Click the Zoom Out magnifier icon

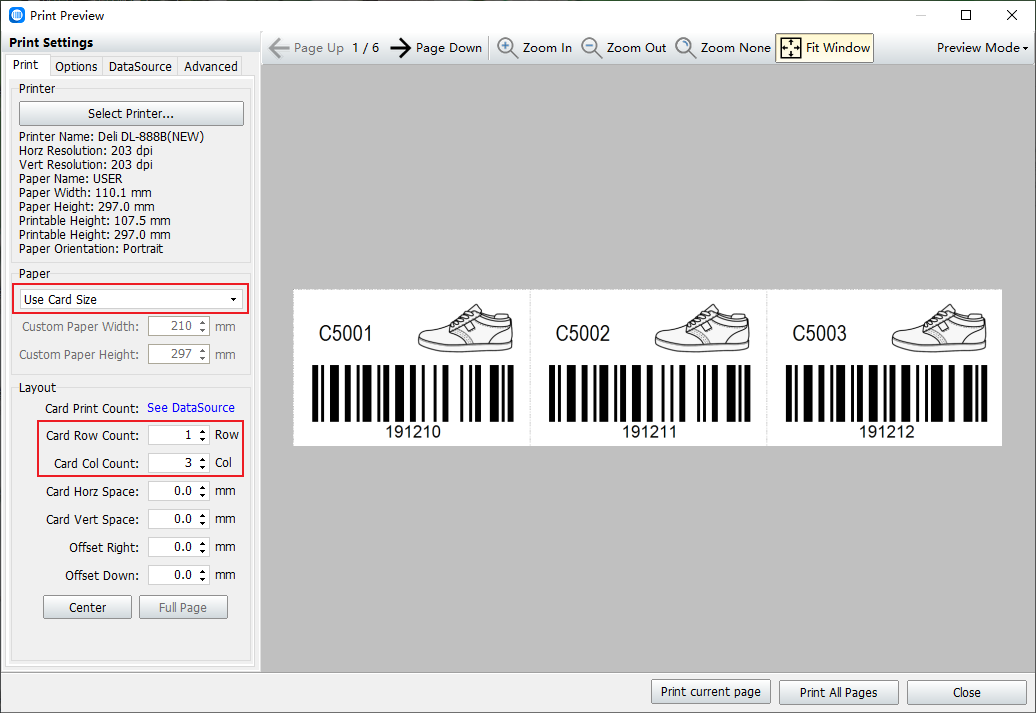(591, 48)
